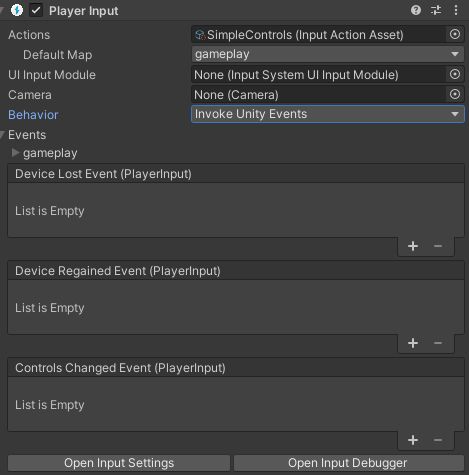This screenshot has width=469, height=475.
Task: Expand the gameplay events foldout
Action: 15,153
